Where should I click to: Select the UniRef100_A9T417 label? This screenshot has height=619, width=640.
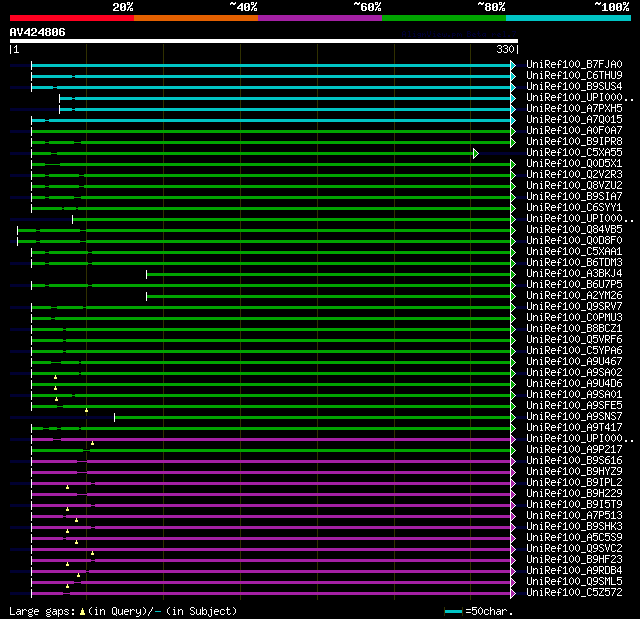coord(574,428)
